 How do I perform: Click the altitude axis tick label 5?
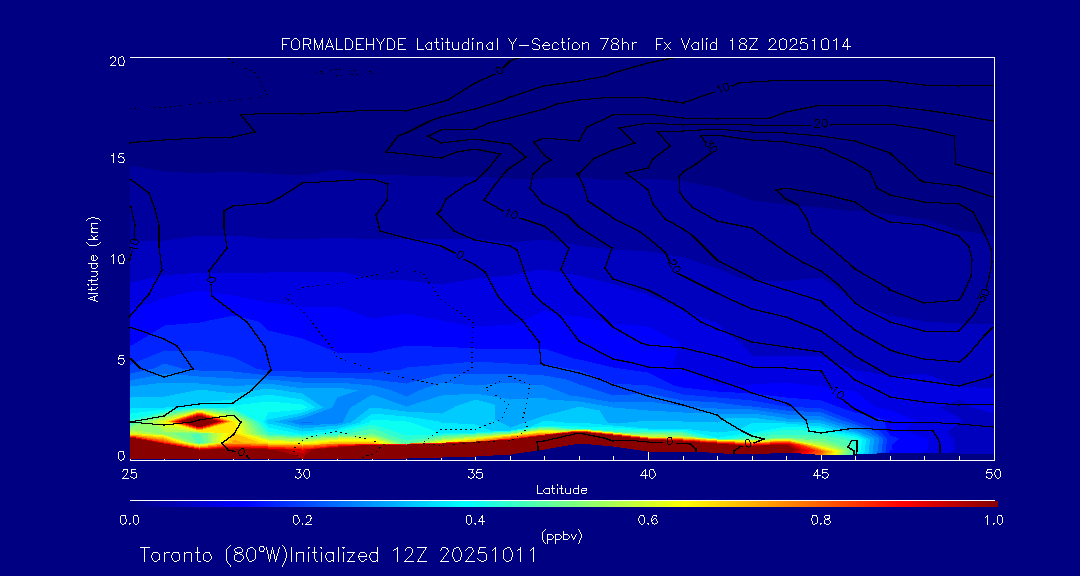tap(120, 360)
